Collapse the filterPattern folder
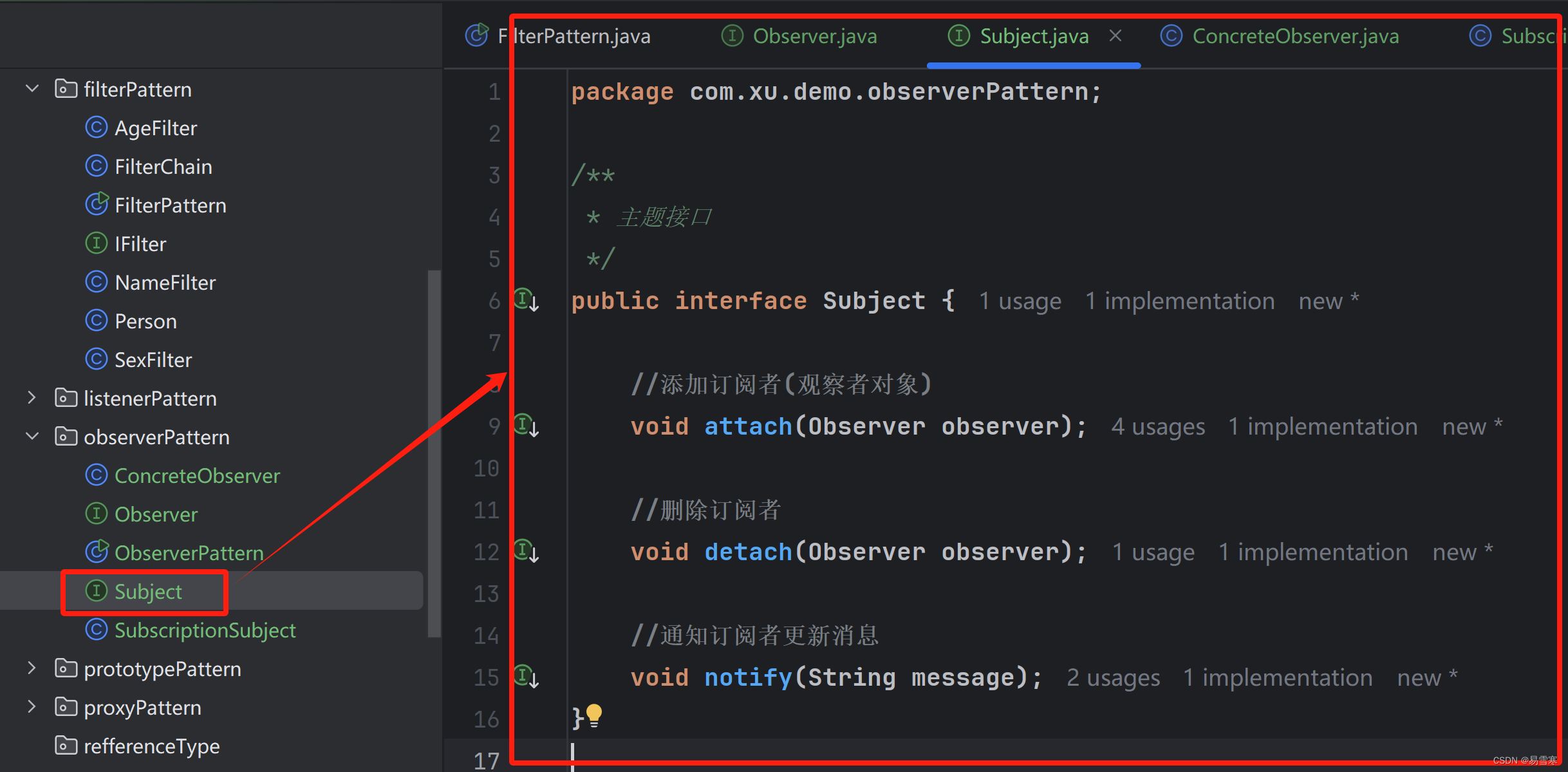 (x=32, y=89)
